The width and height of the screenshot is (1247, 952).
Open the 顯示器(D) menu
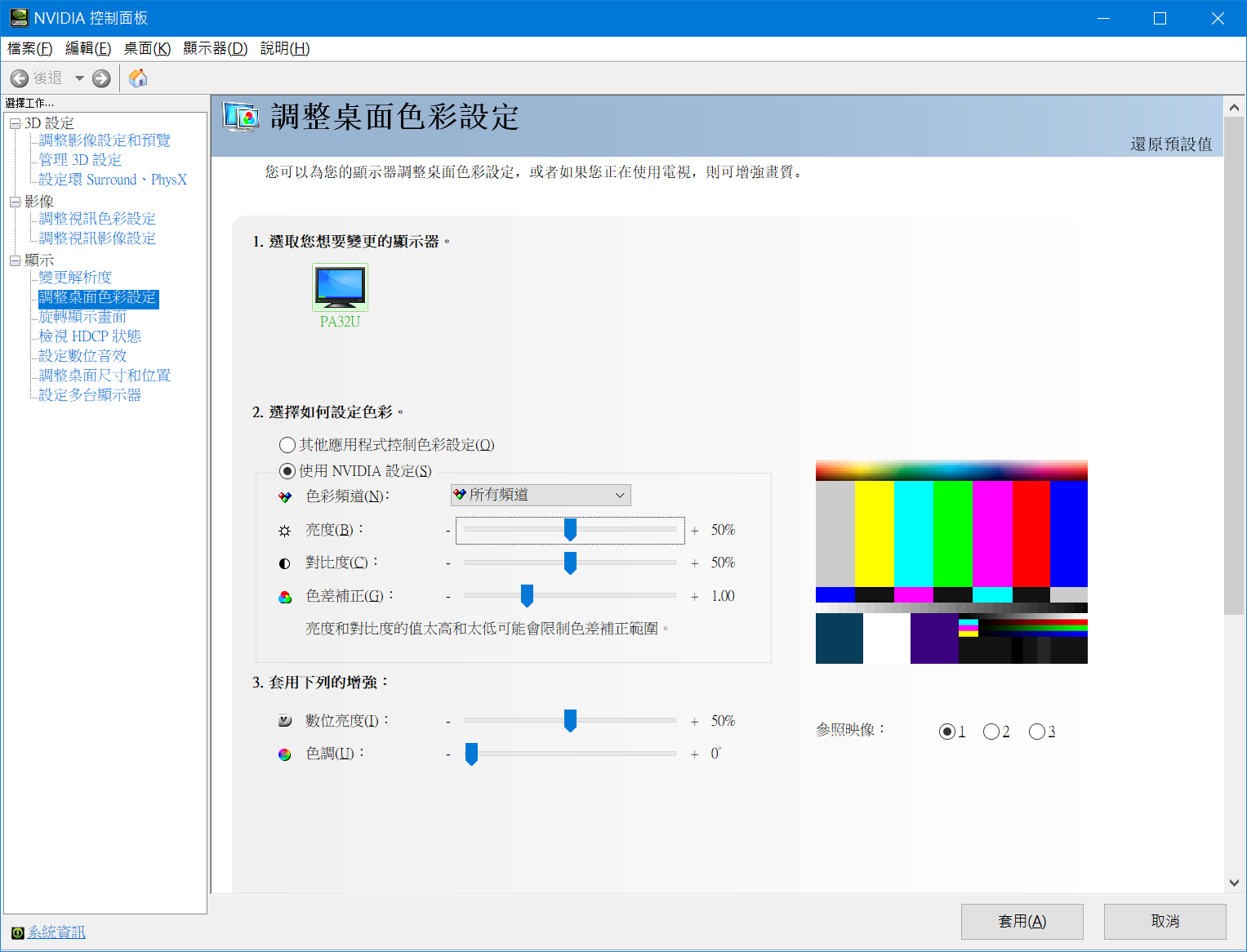click(x=216, y=48)
